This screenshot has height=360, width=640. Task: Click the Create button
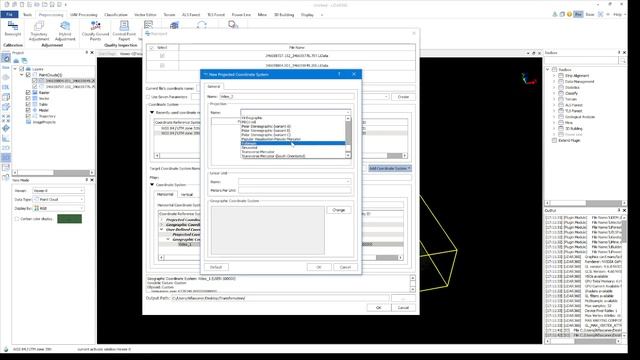(403, 97)
